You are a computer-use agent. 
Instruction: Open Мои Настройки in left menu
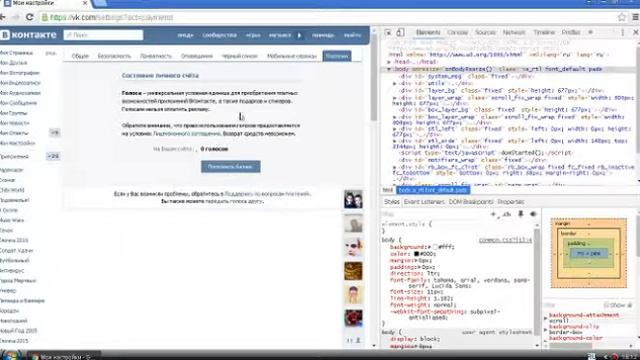pos(18,143)
